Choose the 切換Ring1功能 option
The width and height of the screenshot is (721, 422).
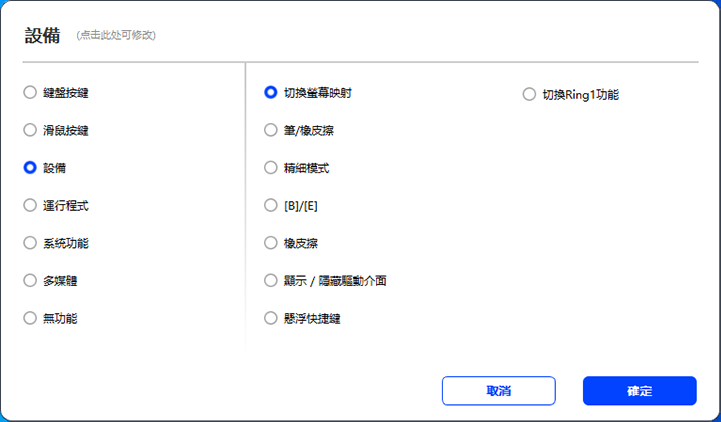click(529, 95)
